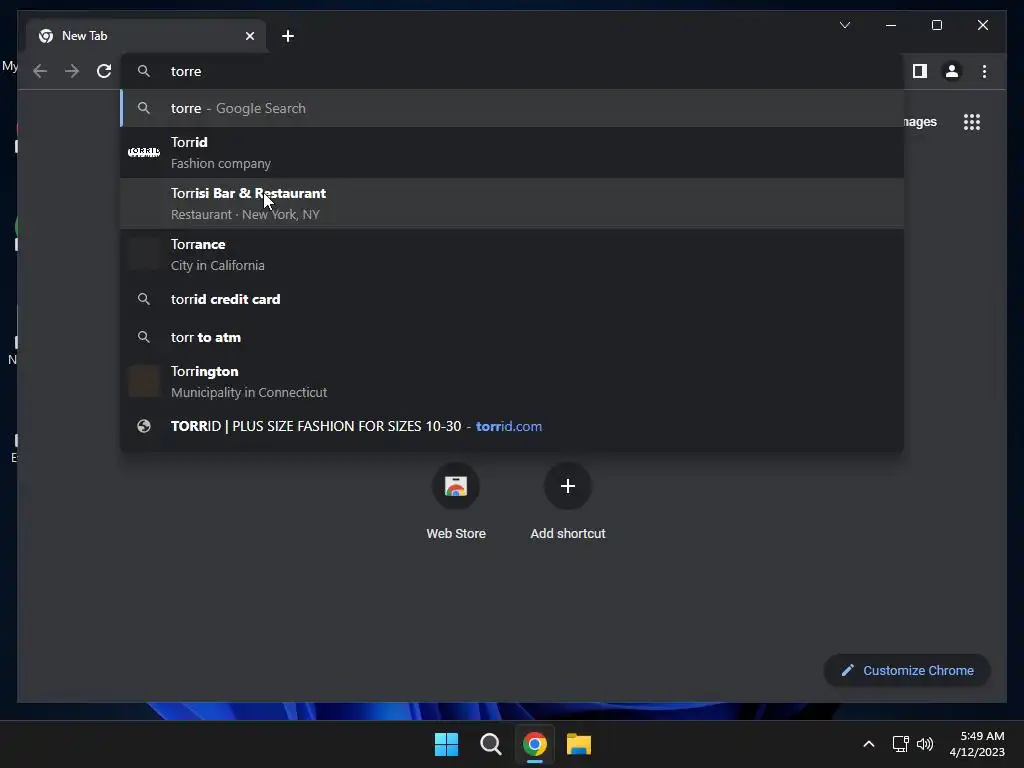Select 'torrid credit card' suggestion
1024x768 pixels.
point(512,299)
